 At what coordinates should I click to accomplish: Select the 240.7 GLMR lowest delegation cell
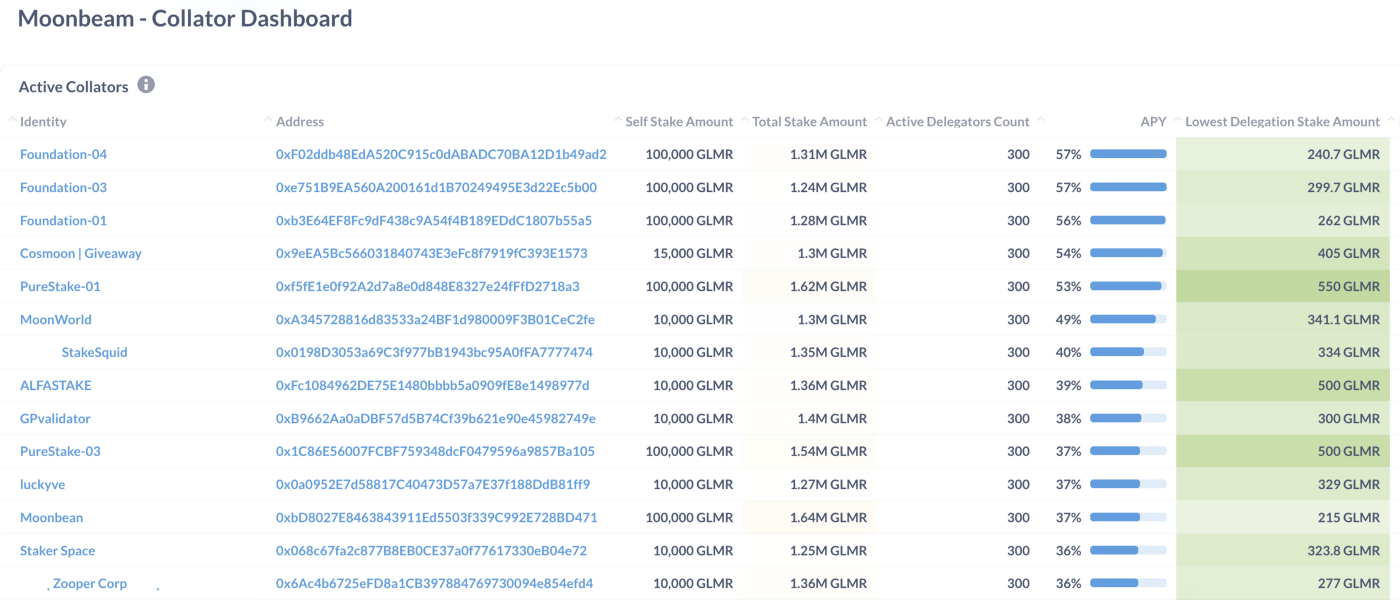[1283, 154]
